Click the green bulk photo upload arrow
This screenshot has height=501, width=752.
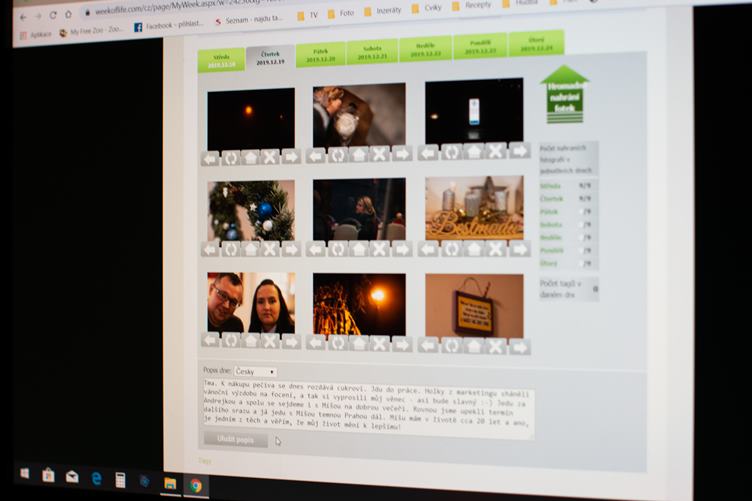point(564,94)
